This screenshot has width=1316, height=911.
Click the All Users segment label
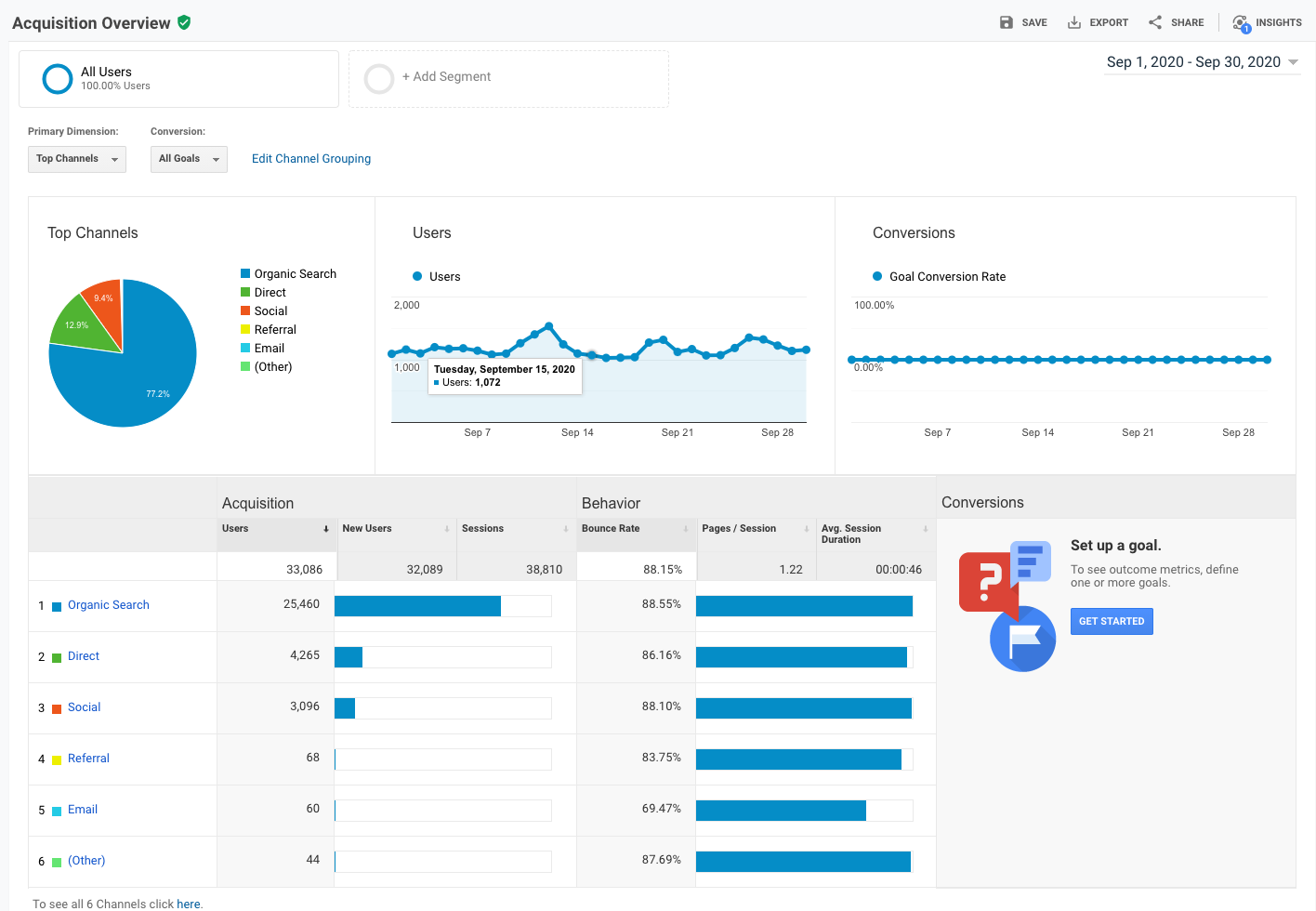pyautogui.click(x=106, y=72)
